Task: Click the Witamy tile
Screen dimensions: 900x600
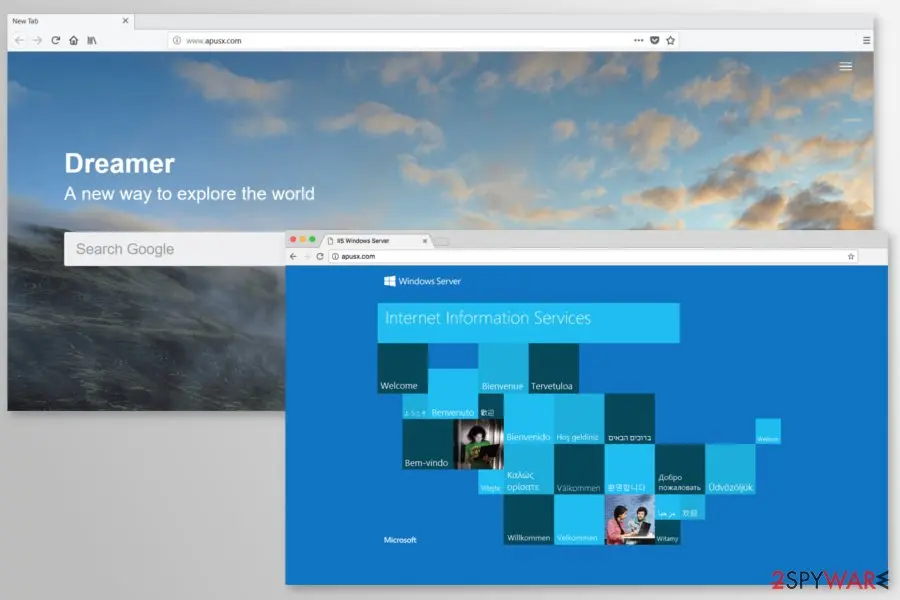Action: pyautogui.click(x=668, y=532)
